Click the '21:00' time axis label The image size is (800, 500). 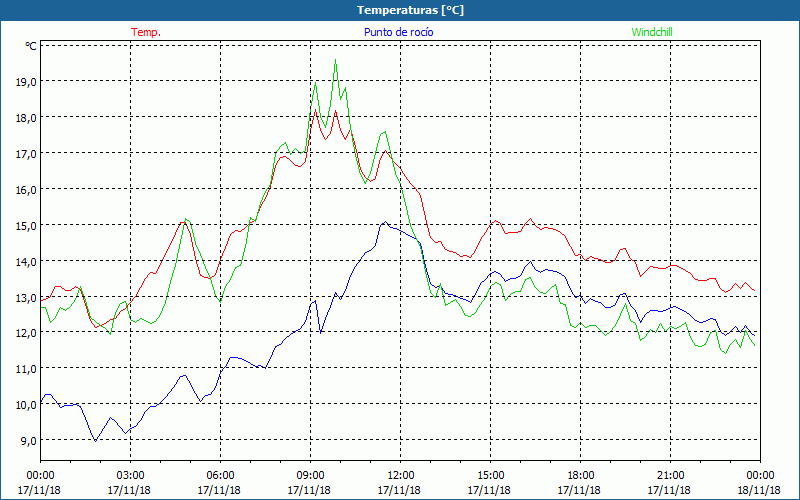[x=670, y=476]
